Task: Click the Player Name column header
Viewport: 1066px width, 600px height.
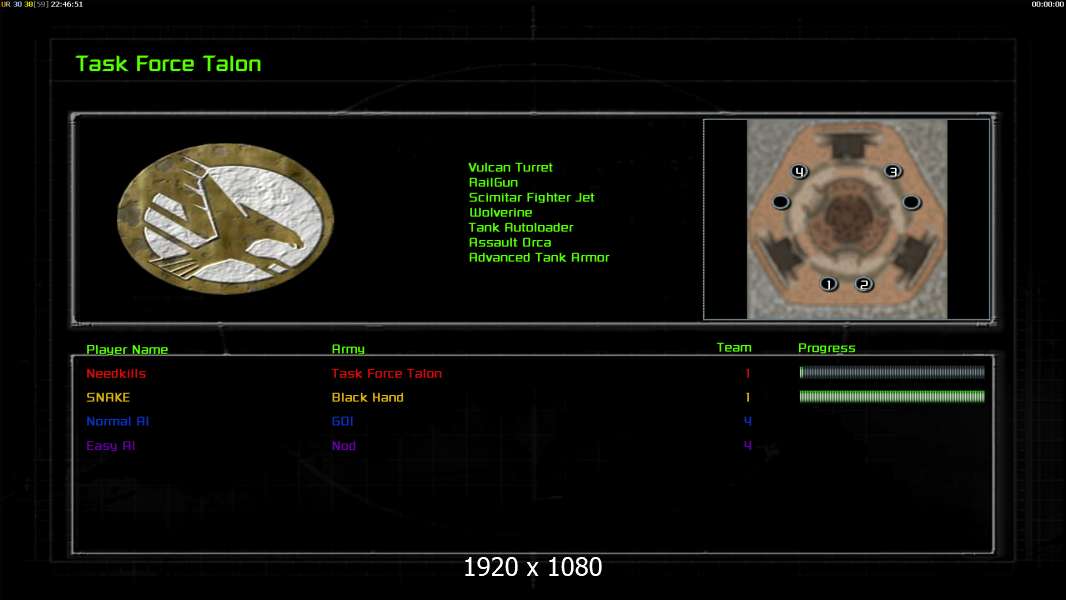Action: tap(127, 349)
